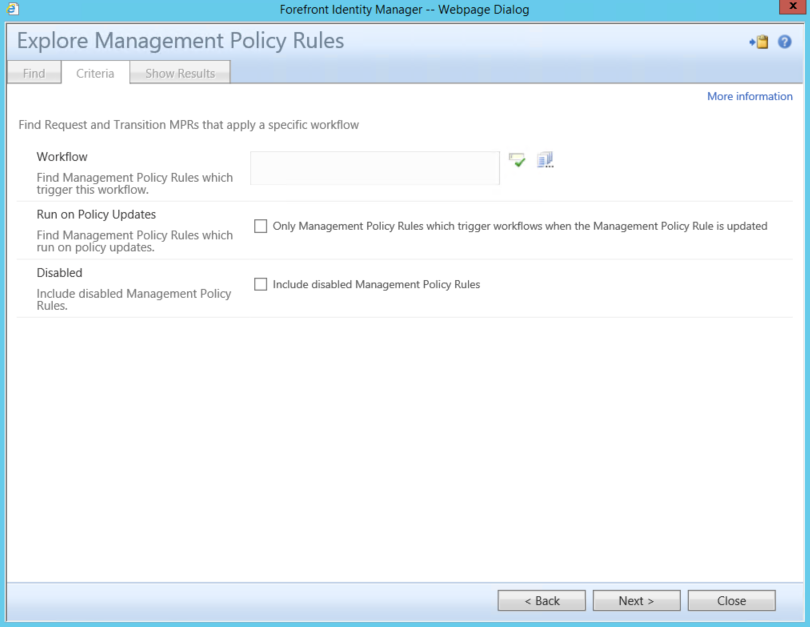Select the Criteria tab
Viewport: 810px width, 627px height.
[95, 73]
